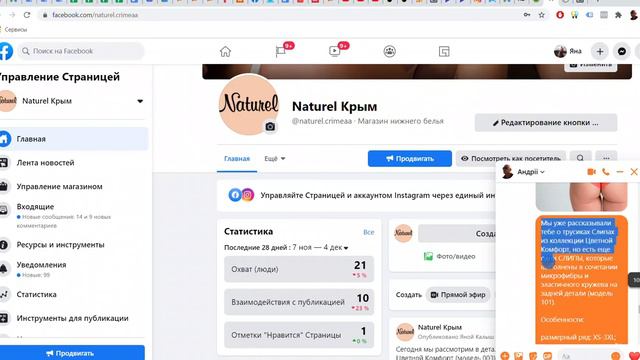This screenshot has width=640, height=360.
Task: Click Фото/видео icon in create post
Action: (x=428, y=256)
